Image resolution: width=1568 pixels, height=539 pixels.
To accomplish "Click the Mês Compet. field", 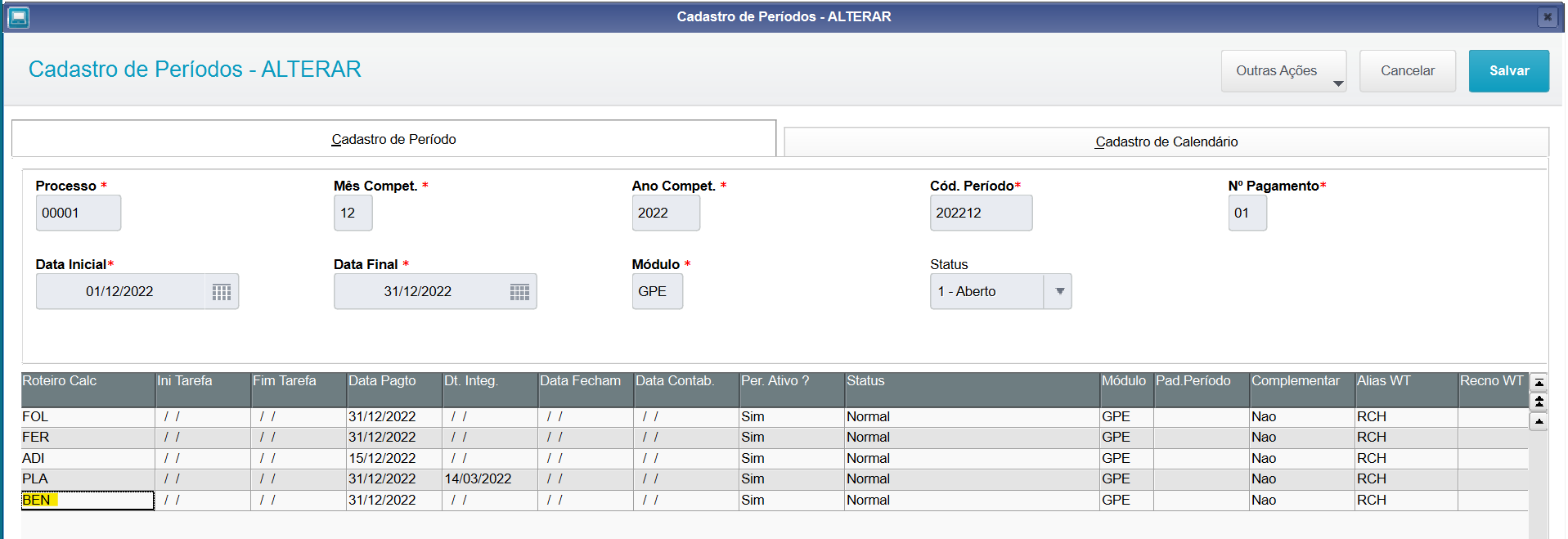I will coord(353,213).
